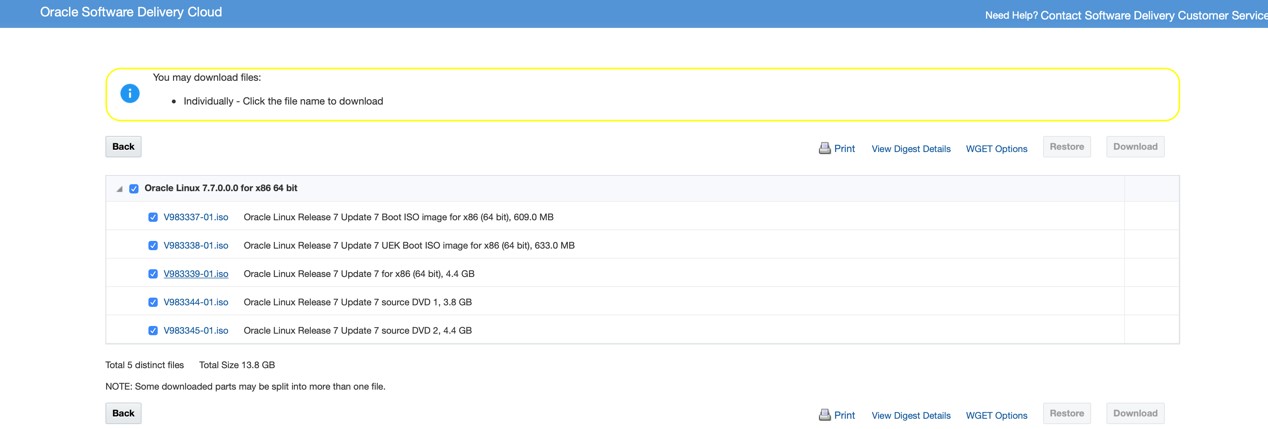This screenshot has width=1268, height=429.
Task: Download file V983345-01.iso
Action: (x=196, y=330)
